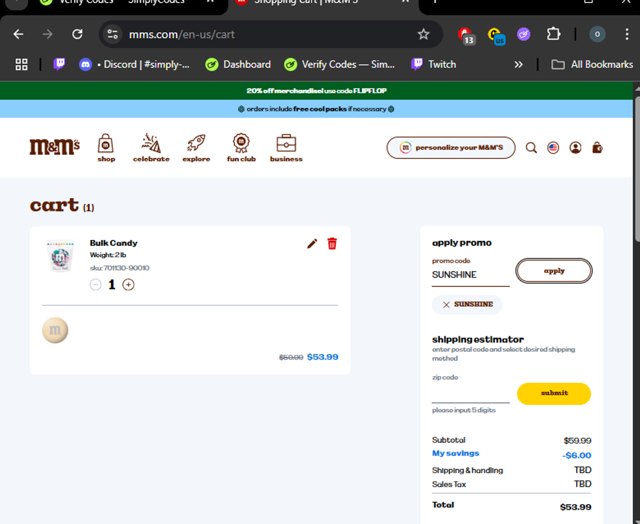Change country with the US flag icon

click(553, 148)
